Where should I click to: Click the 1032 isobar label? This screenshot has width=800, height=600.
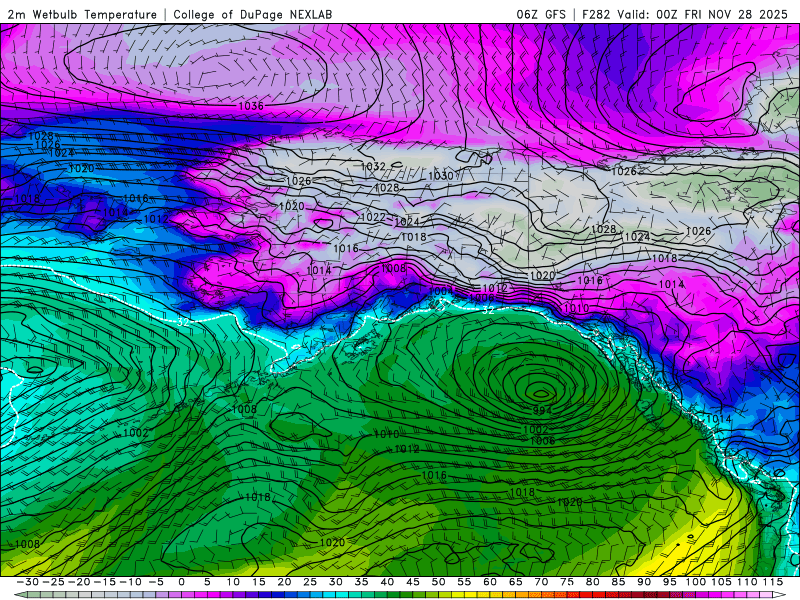pos(373,166)
